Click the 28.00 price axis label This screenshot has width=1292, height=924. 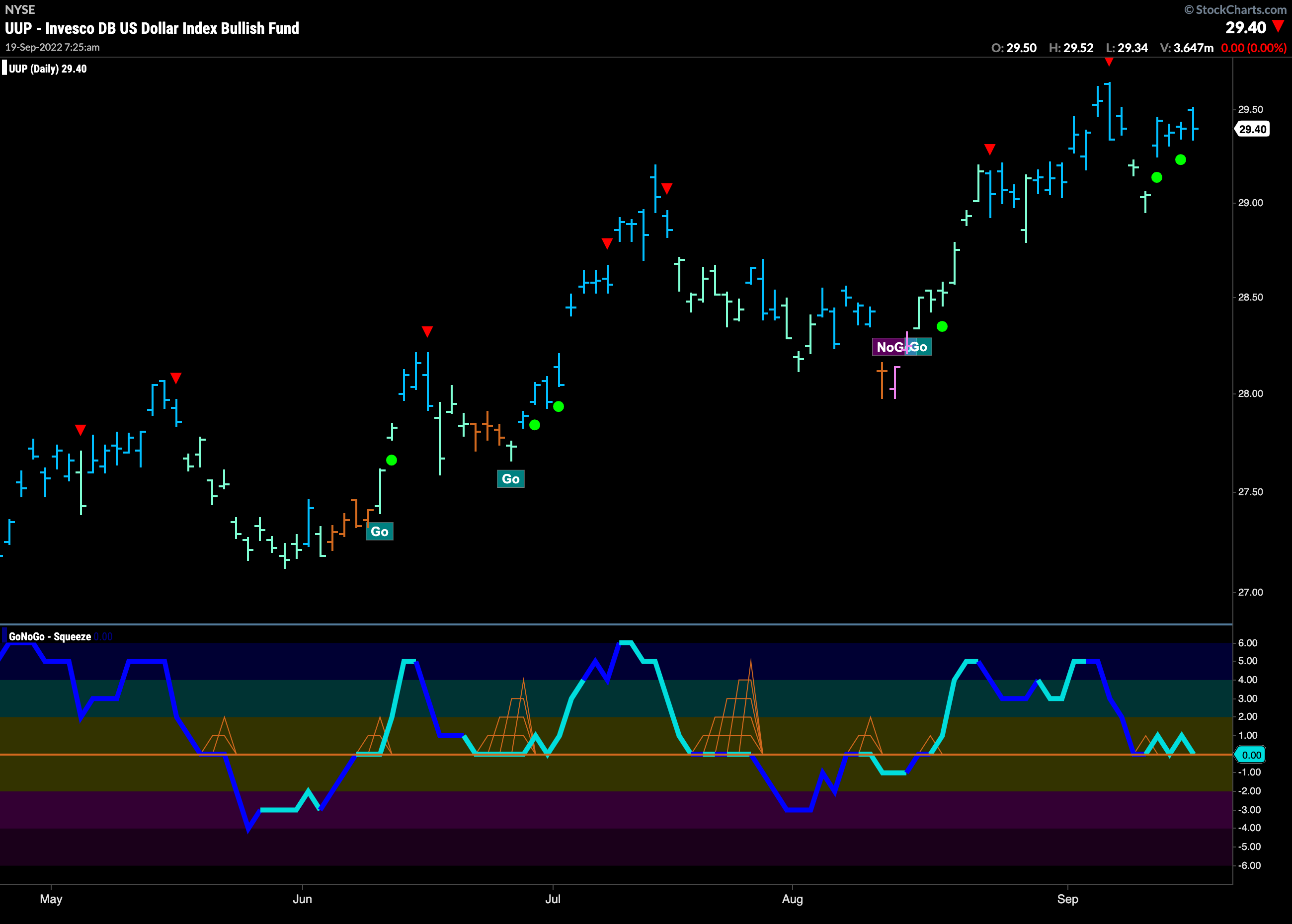(x=1250, y=394)
